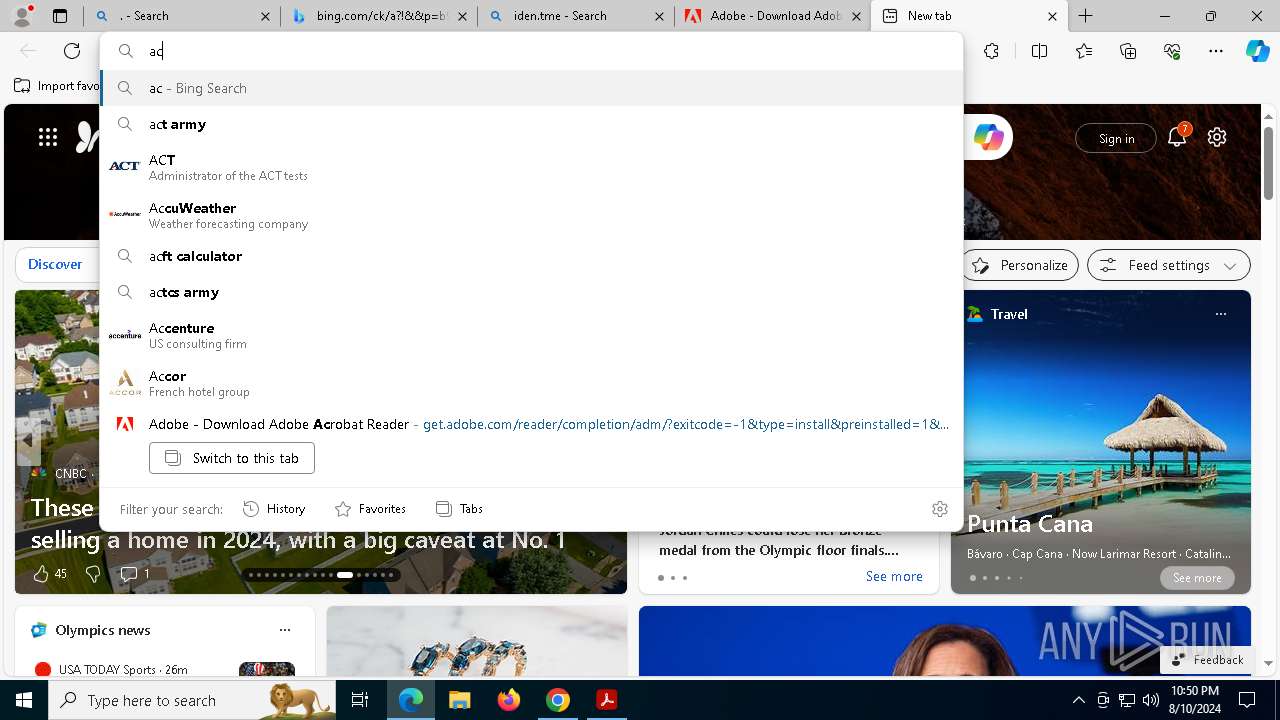Open File Explorer from taskbar

click(459, 700)
